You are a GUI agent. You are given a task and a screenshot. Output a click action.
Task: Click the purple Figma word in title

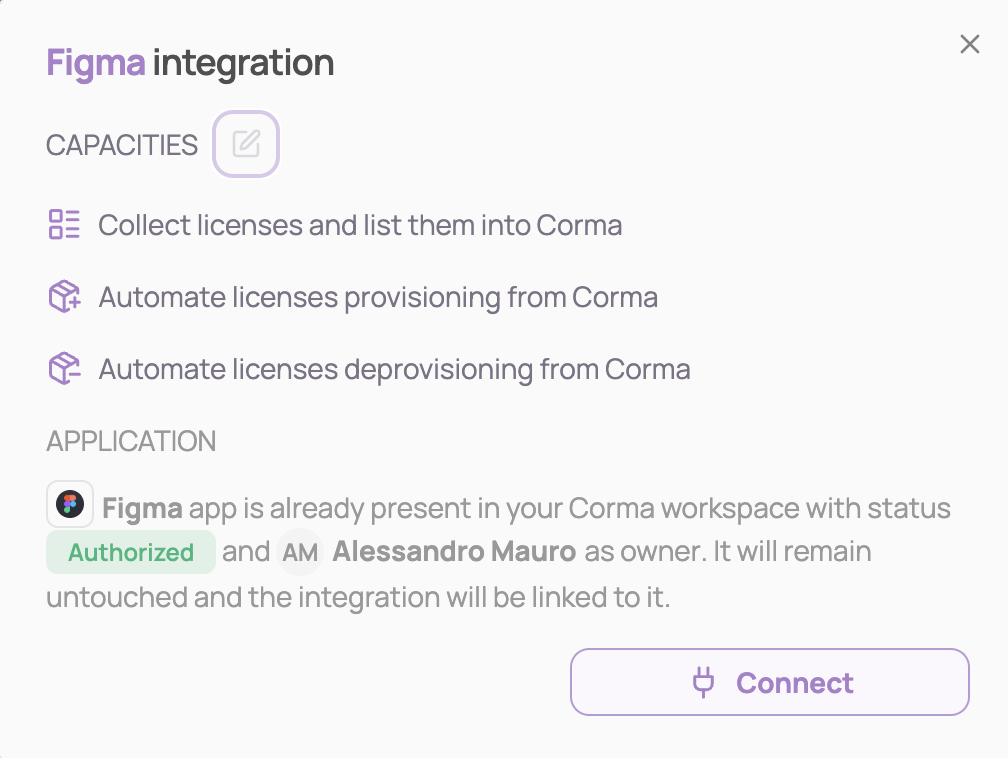pos(96,63)
